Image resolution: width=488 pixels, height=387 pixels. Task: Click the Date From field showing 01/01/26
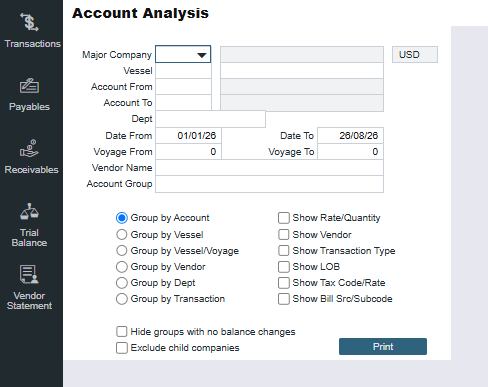pos(188,136)
